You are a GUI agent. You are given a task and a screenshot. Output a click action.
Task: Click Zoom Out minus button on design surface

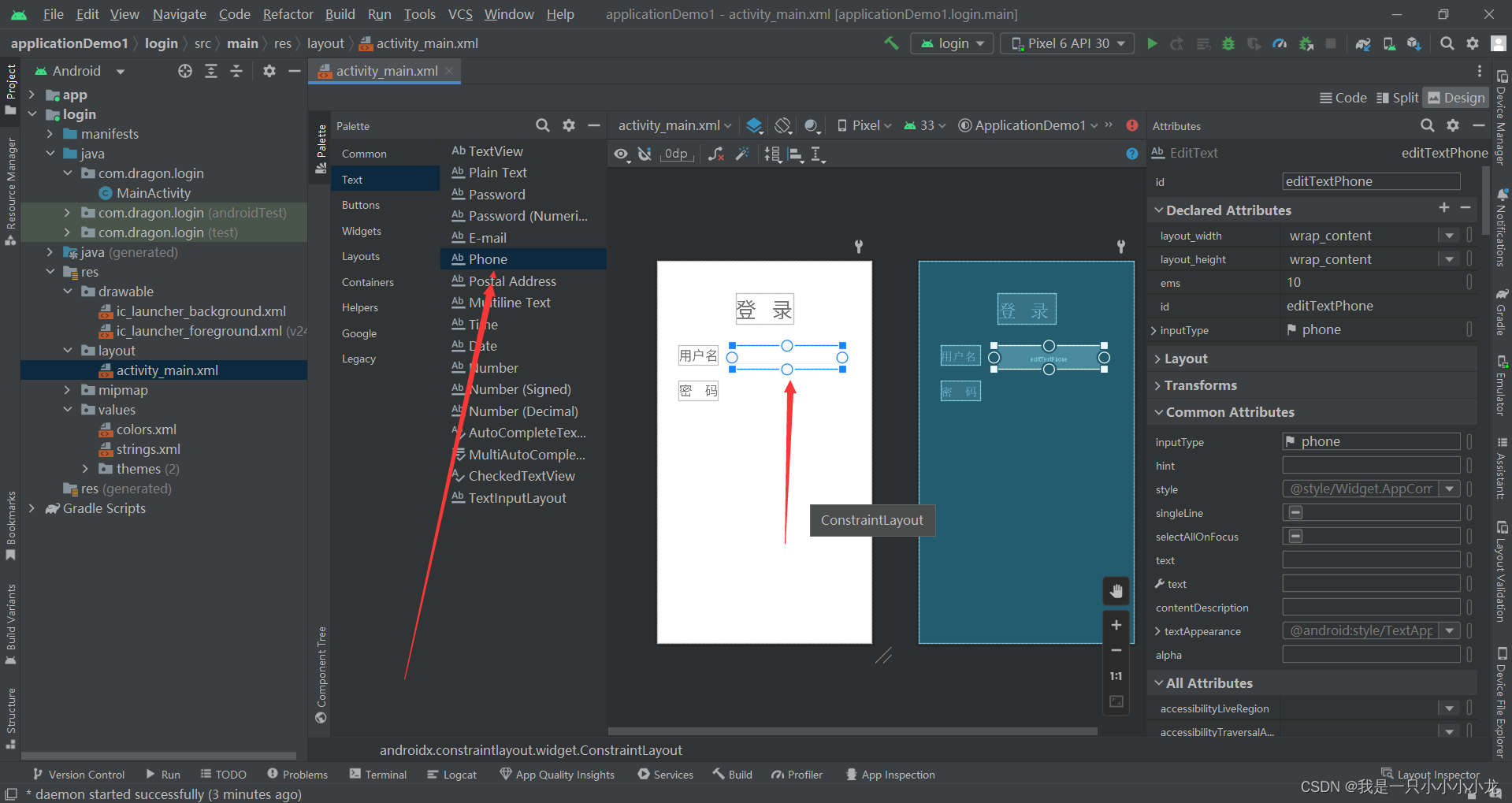pos(1116,650)
